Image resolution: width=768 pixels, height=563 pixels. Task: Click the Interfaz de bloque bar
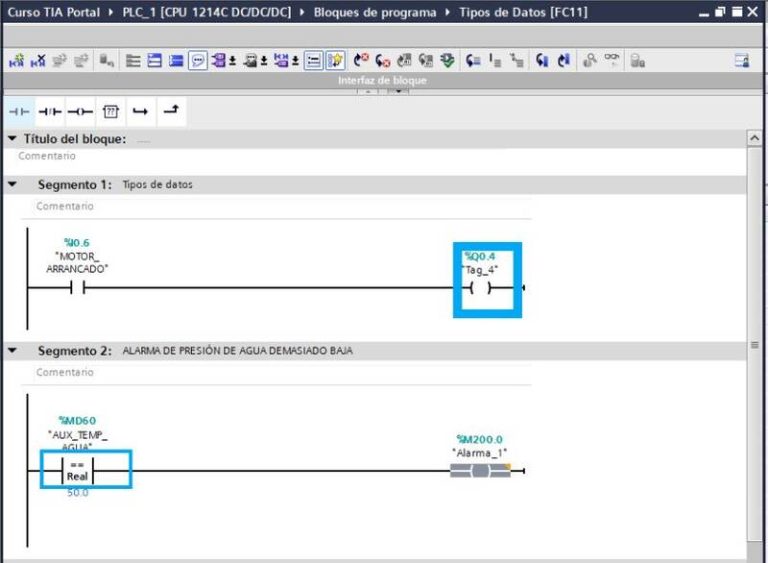click(382, 80)
